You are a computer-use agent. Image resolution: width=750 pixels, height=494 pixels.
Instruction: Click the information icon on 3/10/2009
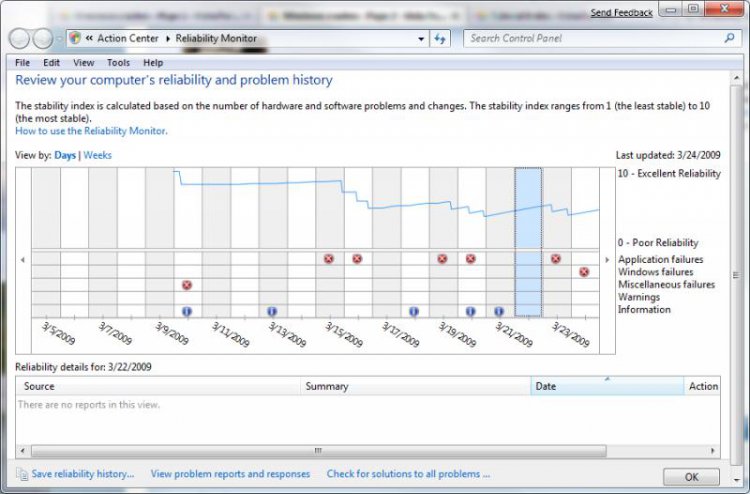coord(187,311)
